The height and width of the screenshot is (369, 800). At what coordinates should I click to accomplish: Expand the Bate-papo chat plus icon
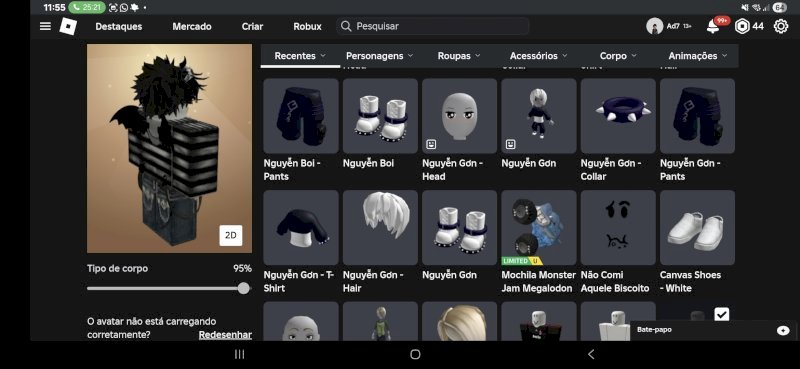(783, 331)
